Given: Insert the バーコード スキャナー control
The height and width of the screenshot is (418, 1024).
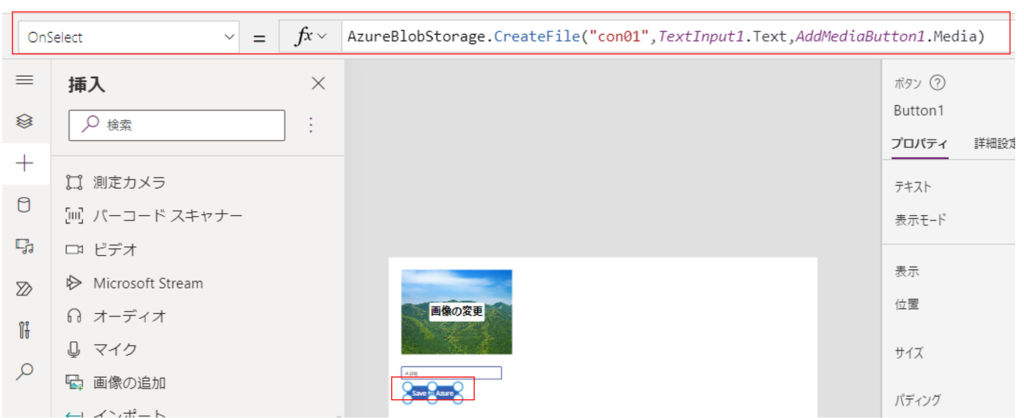Looking at the screenshot, I should (167, 216).
